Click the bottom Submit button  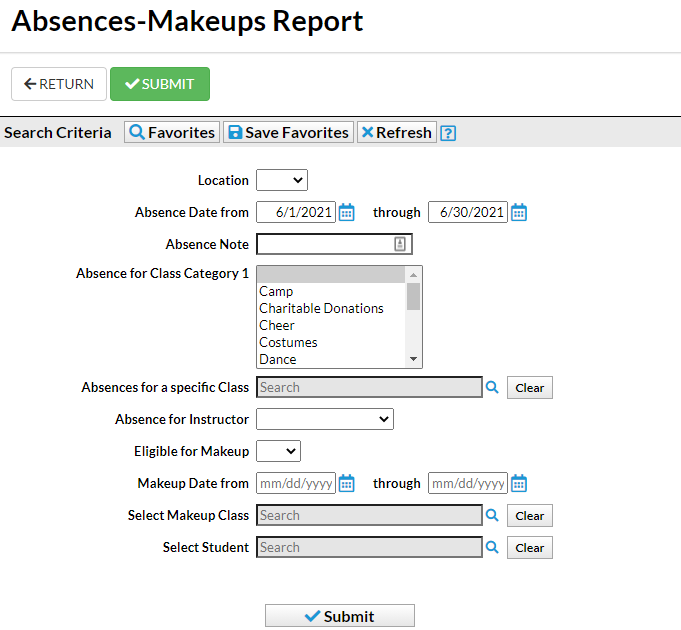tap(340, 616)
